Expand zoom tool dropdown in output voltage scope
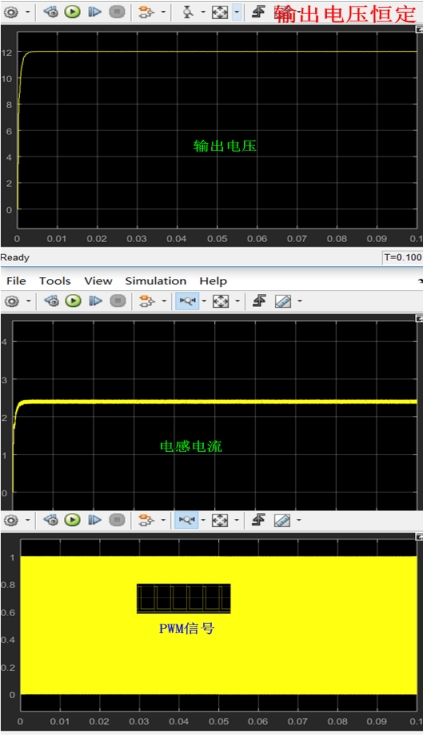Image resolution: width=424 pixels, height=736 pixels. [x=203, y=12]
